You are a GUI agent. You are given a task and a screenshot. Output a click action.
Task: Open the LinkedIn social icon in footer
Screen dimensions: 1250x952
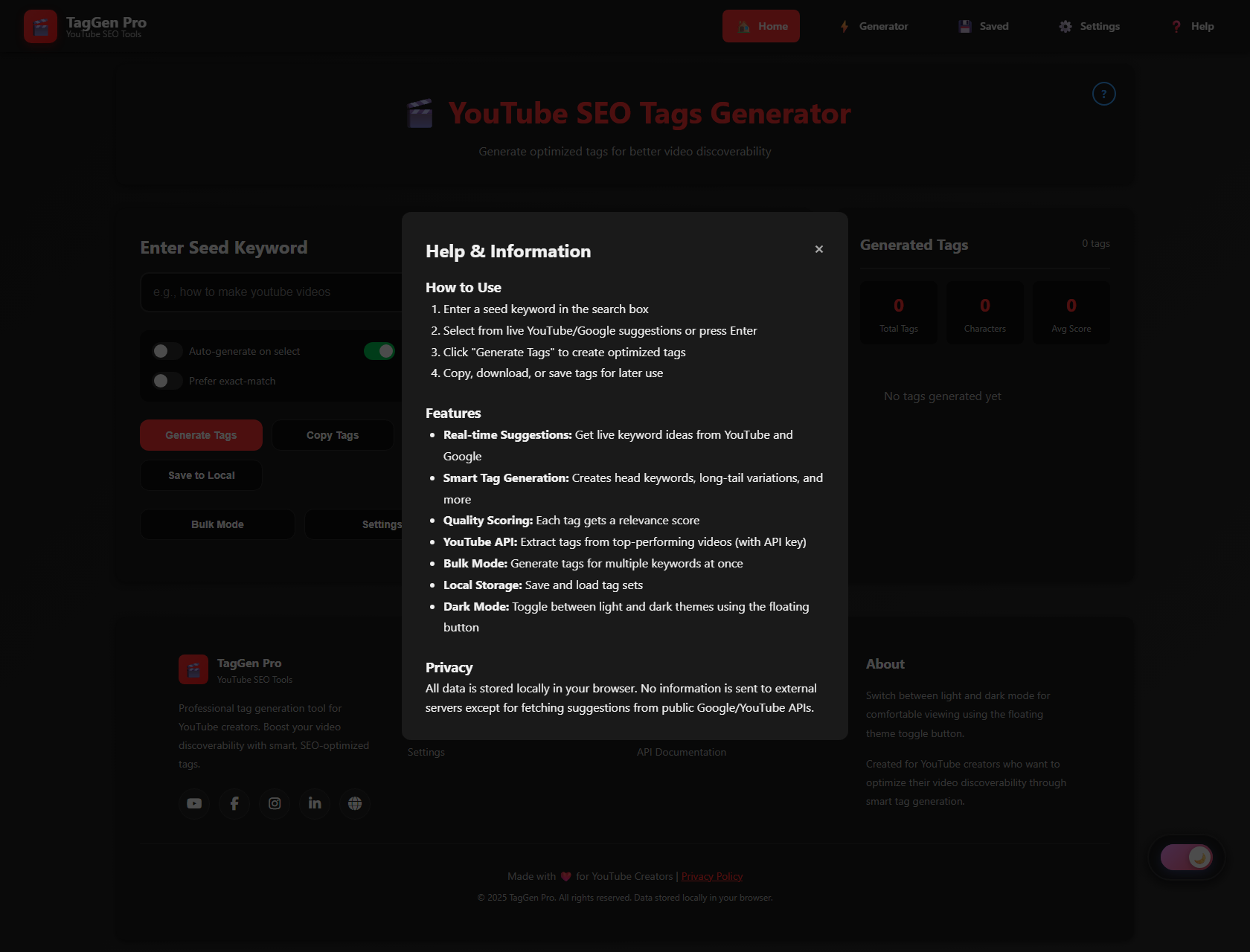(x=315, y=803)
